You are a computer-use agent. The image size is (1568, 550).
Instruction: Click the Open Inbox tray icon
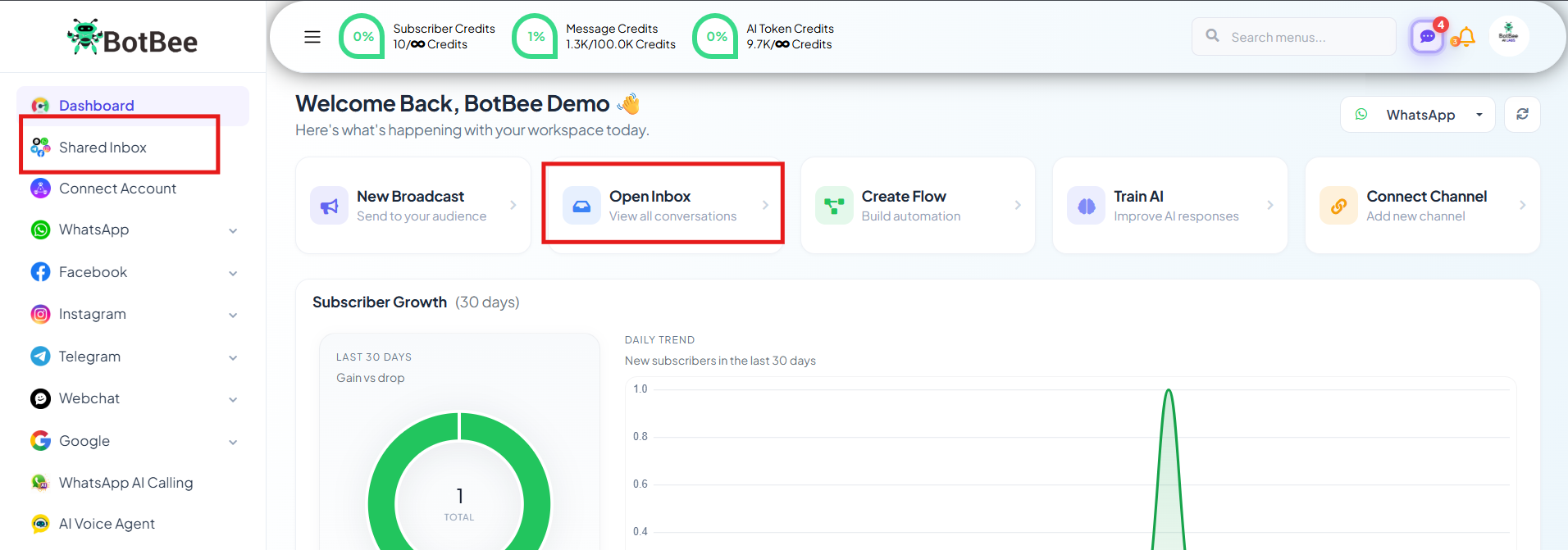[581, 206]
